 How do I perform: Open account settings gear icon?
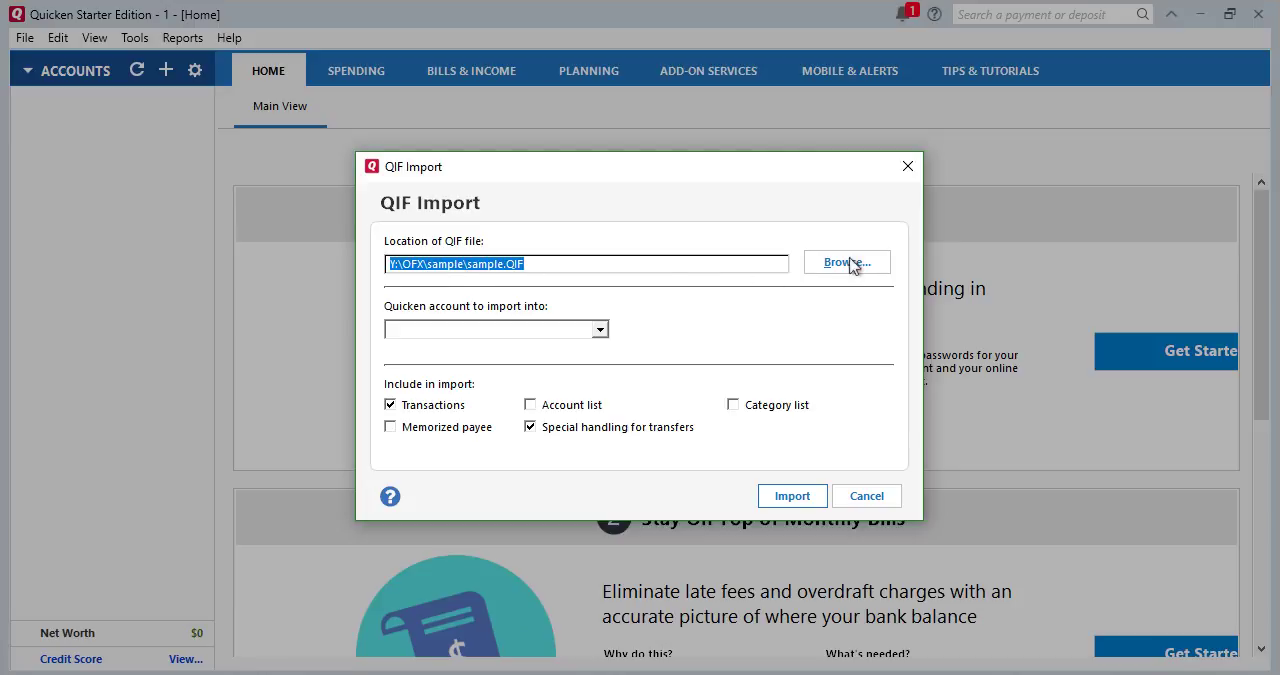(x=195, y=70)
